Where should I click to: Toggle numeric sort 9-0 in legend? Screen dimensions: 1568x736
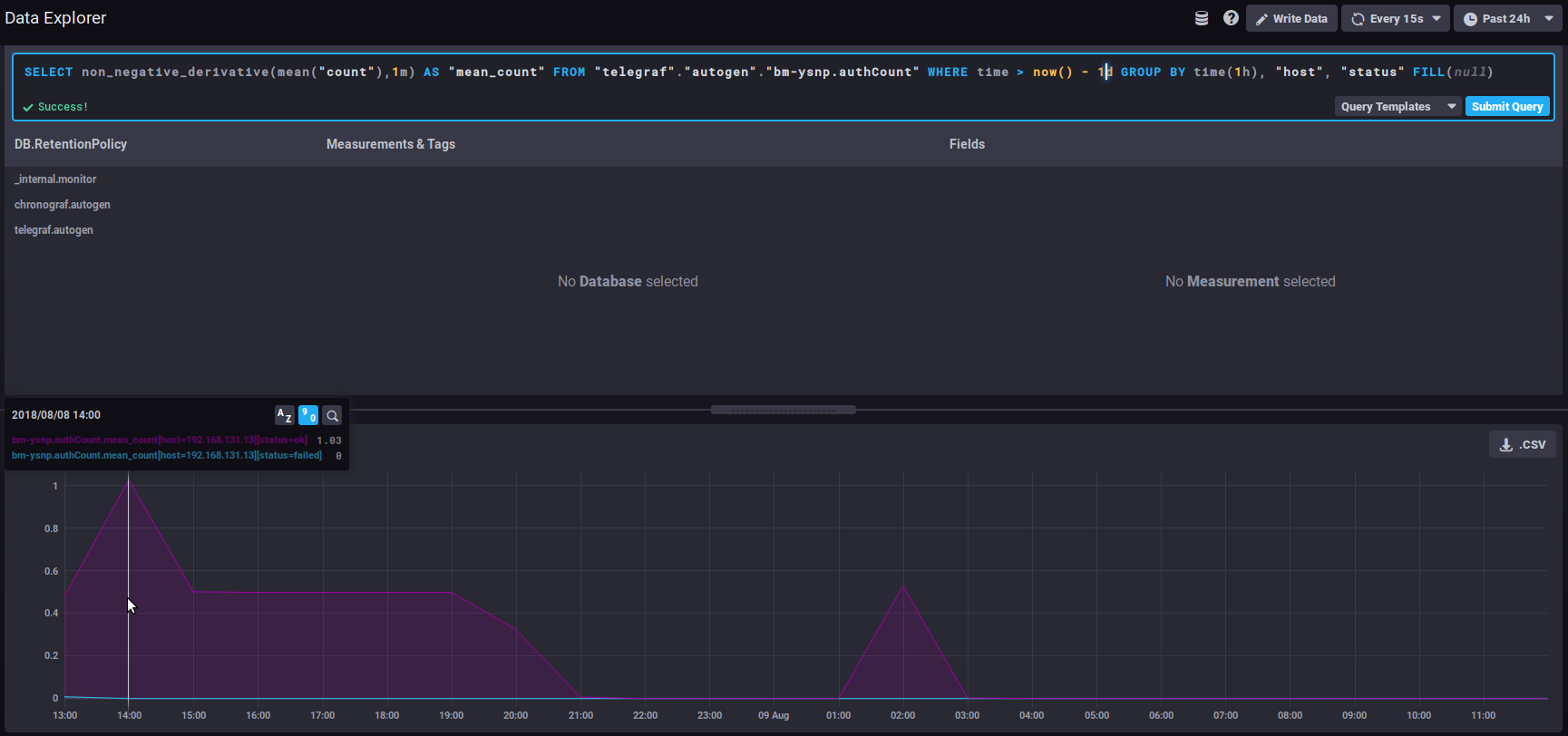click(308, 415)
